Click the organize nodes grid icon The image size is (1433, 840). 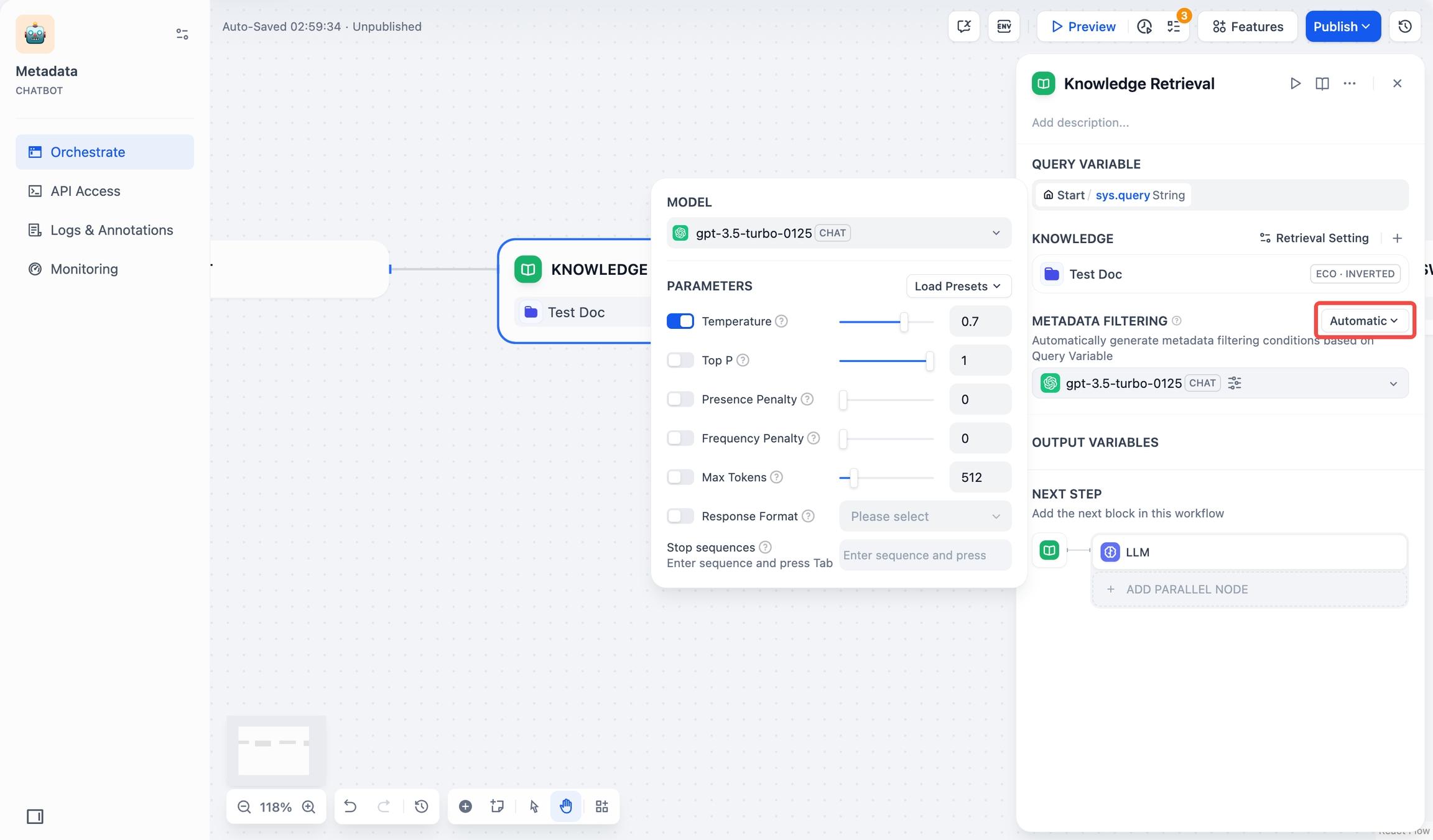[x=601, y=806]
